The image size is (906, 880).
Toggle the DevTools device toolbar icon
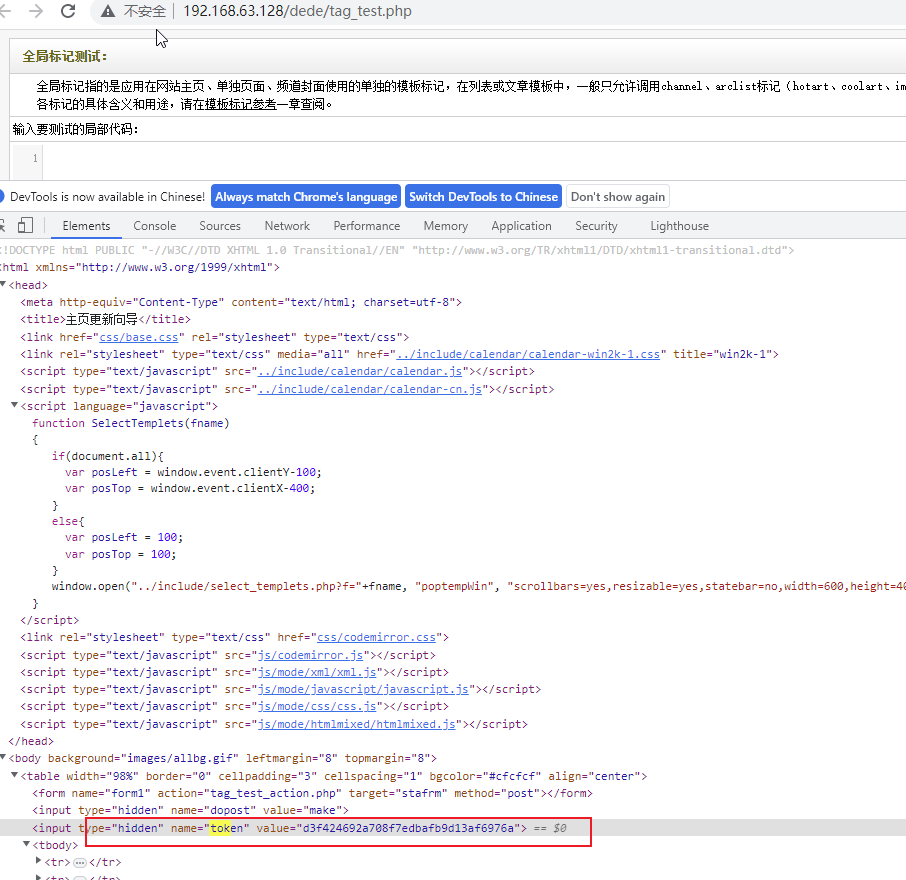[x=25, y=225]
